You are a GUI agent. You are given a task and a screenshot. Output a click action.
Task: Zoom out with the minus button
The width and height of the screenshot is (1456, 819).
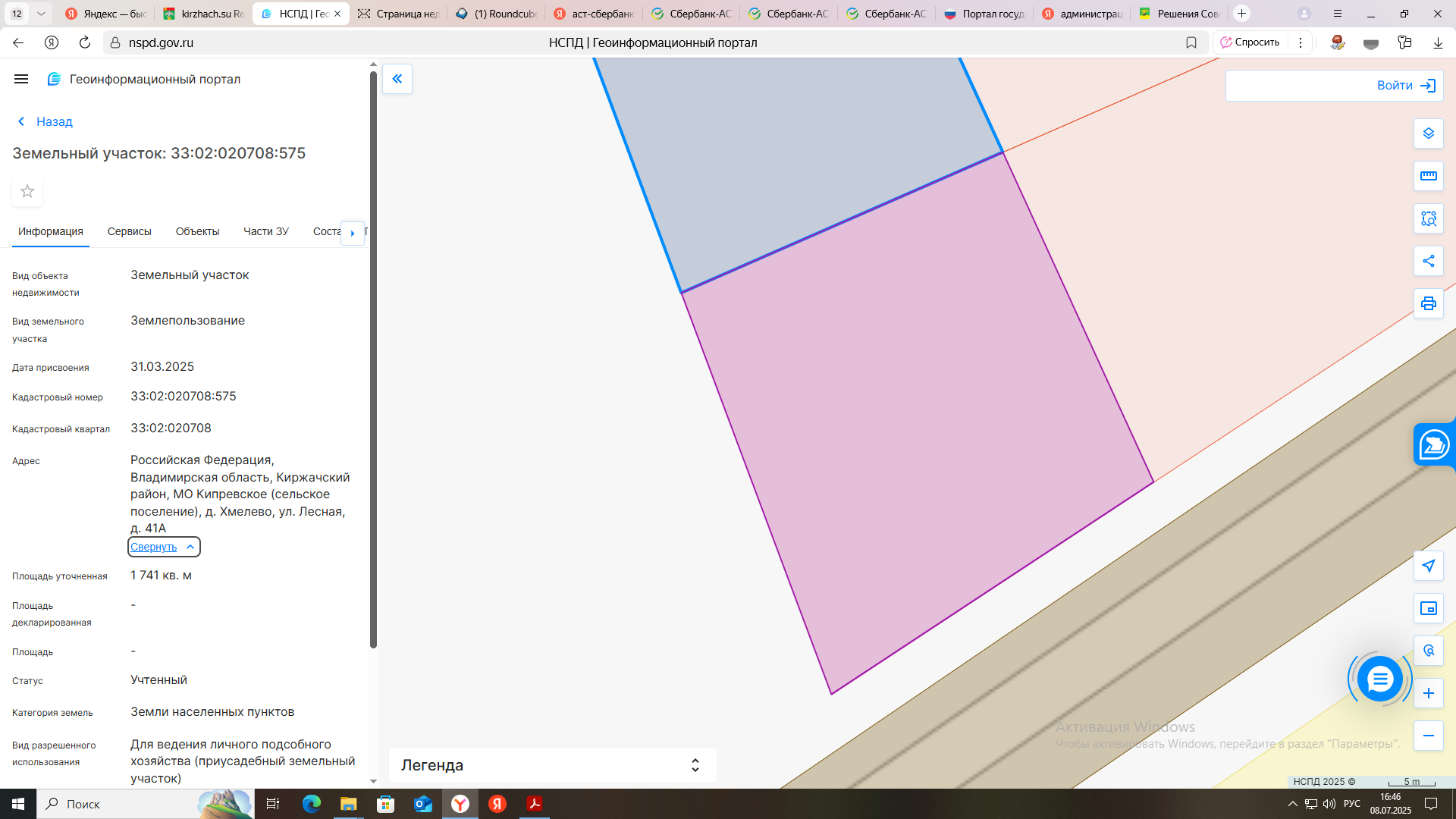(x=1429, y=736)
